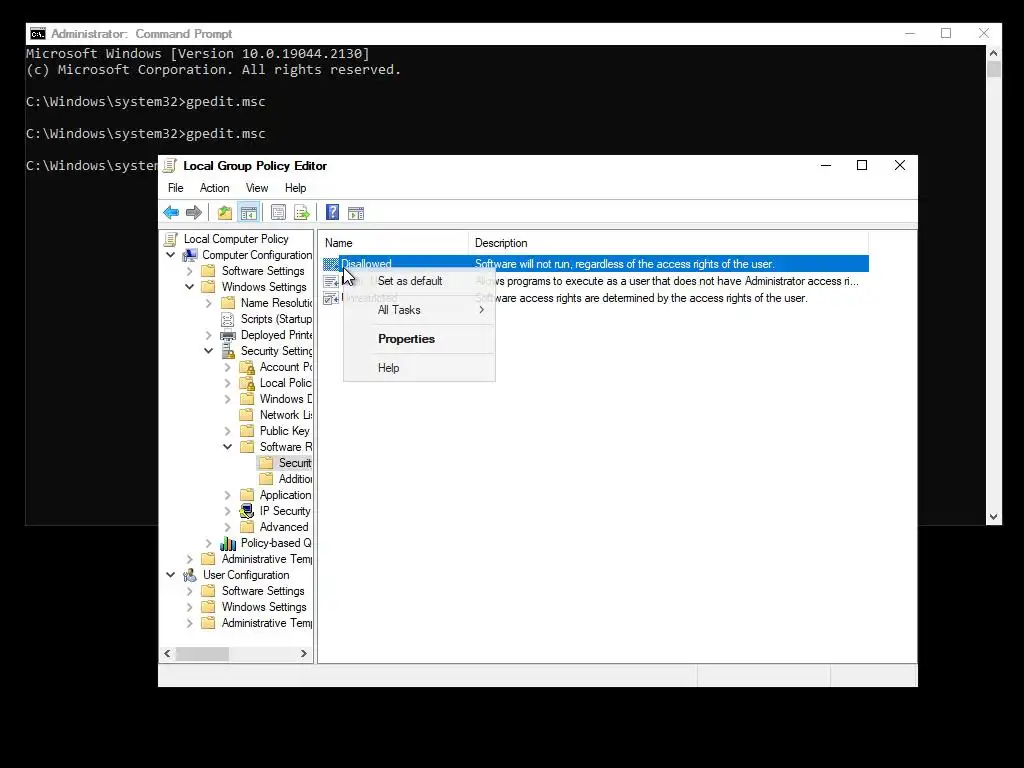Collapse the Security Settings node
Viewport: 1024px width, 768px height.
click(209, 351)
